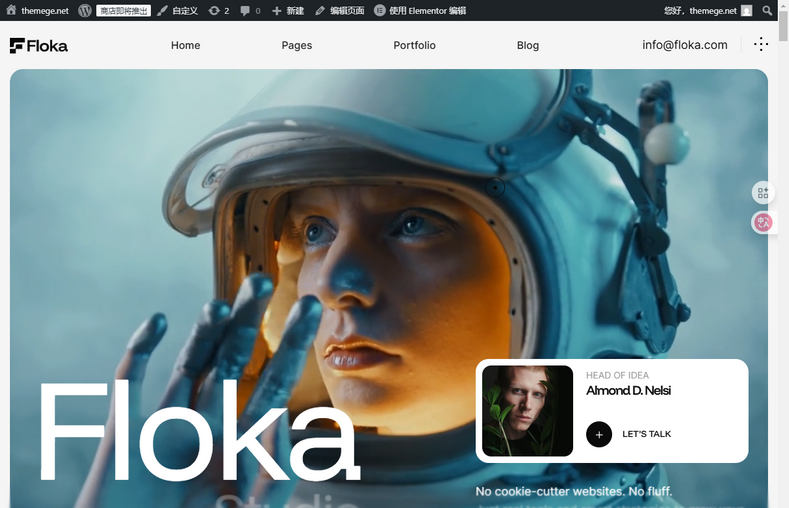Click the New (新建) plus item

pos(288,11)
